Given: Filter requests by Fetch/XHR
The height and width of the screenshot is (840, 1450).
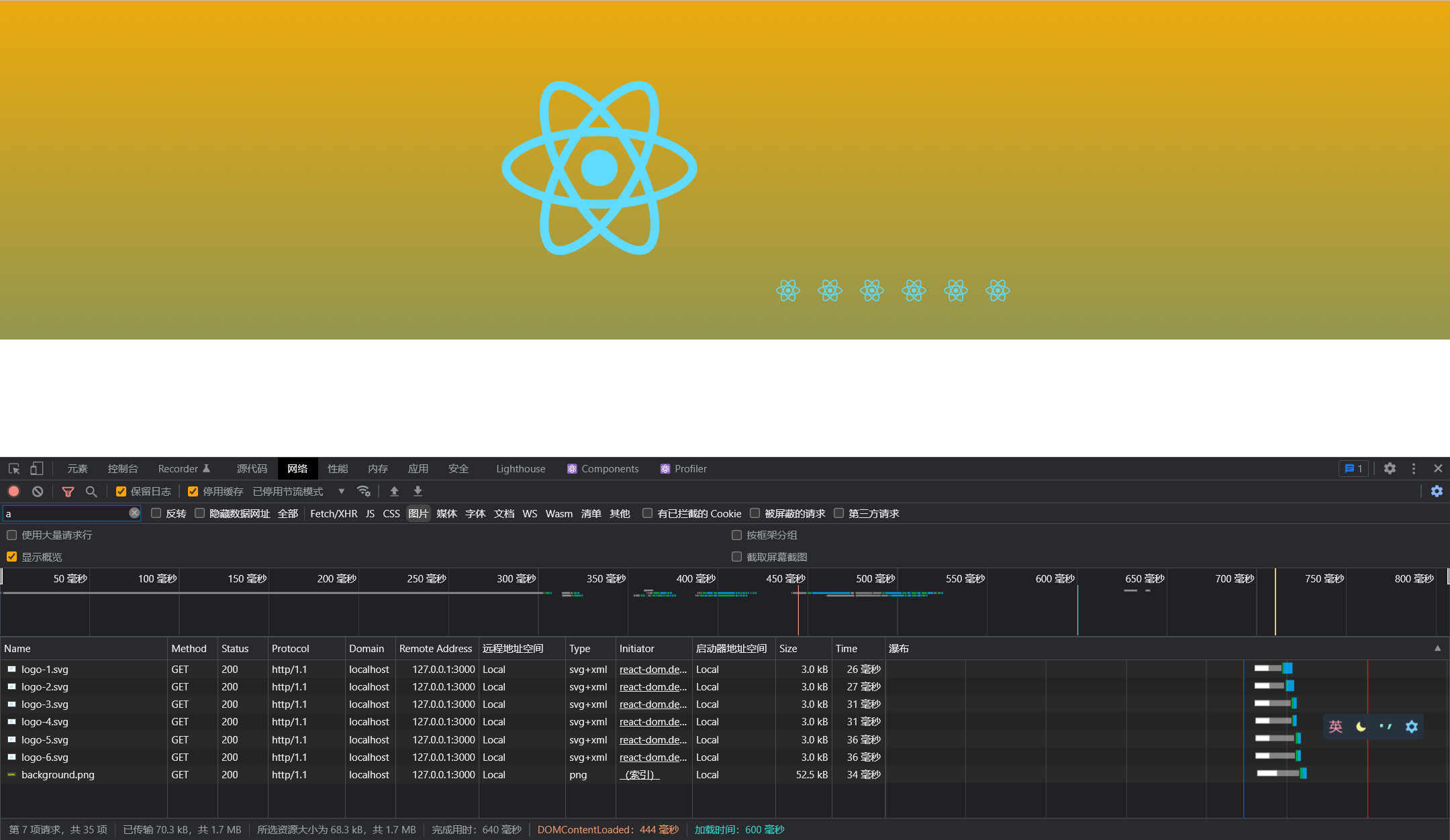Looking at the screenshot, I should [334, 513].
